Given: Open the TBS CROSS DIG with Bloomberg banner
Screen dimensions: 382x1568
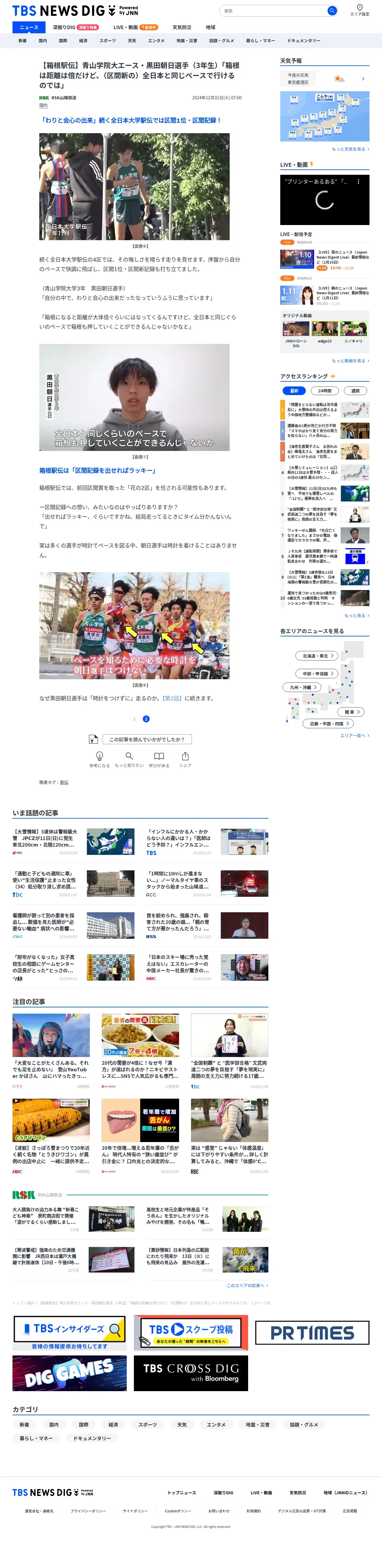Looking at the screenshot, I should (x=191, y=1373).
